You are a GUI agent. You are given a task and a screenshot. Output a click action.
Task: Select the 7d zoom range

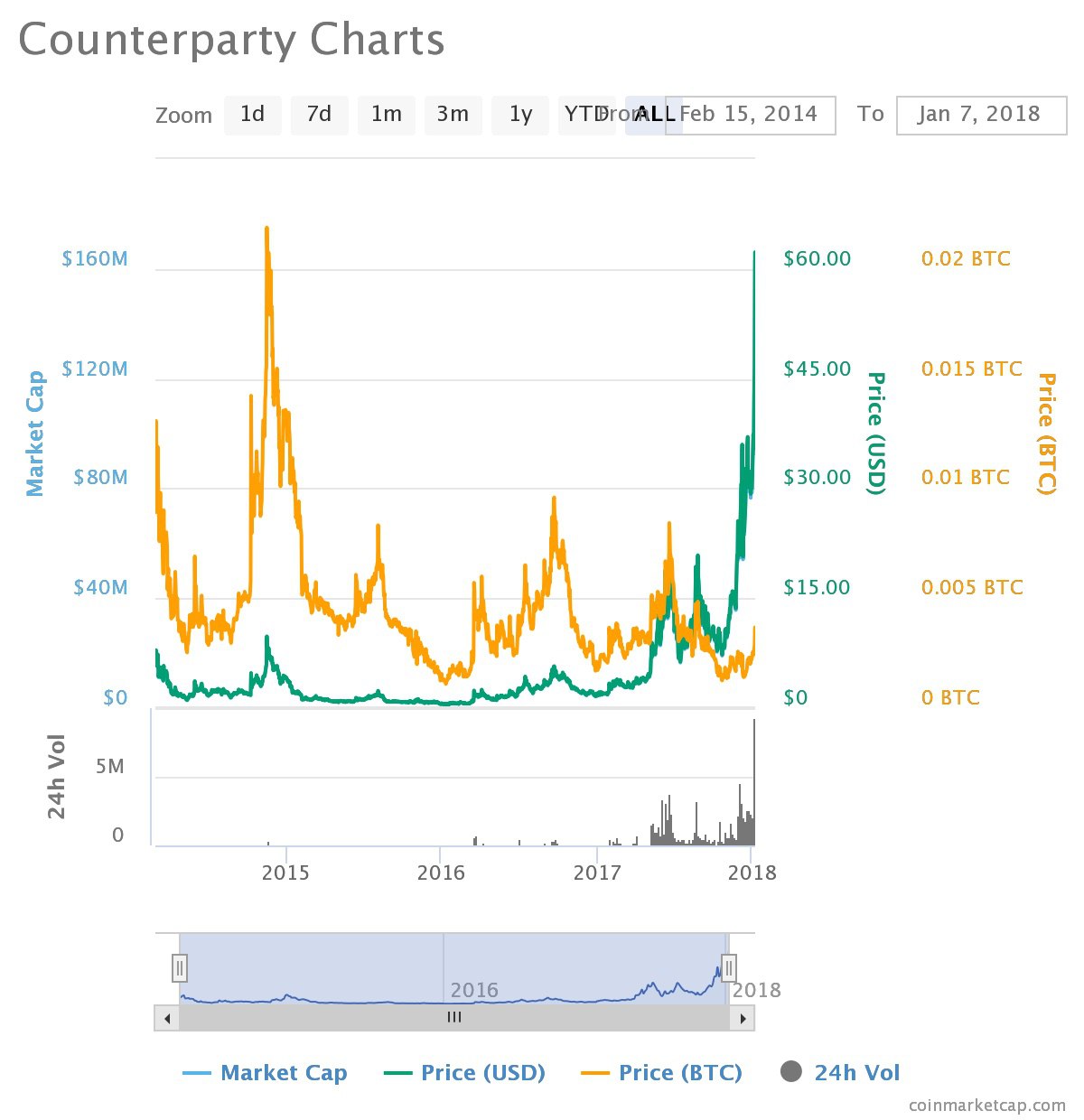[x=319, y=115]
